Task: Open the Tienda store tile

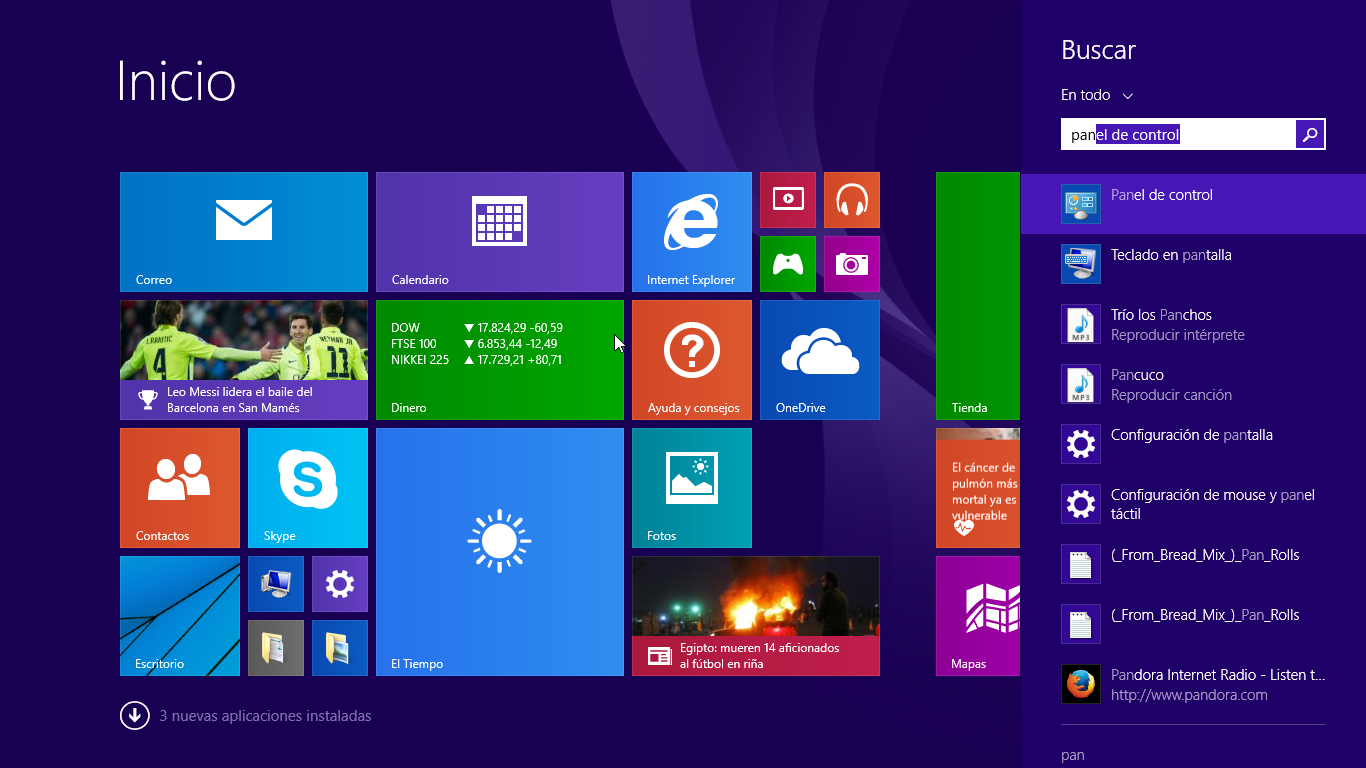Action: point(978,296)
